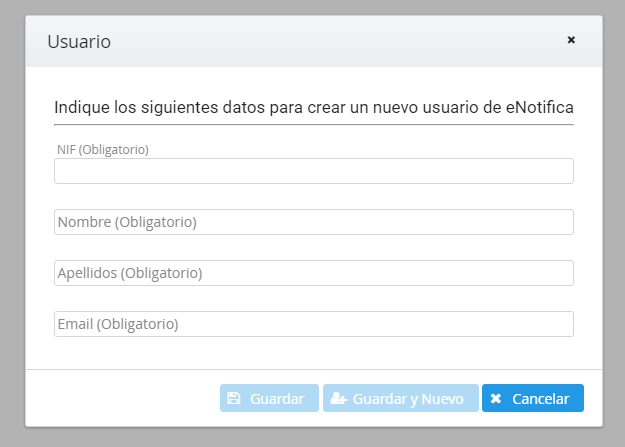Click the Usuario dialog title
Viewport: 625px width, 447px height.
[79, 42]
